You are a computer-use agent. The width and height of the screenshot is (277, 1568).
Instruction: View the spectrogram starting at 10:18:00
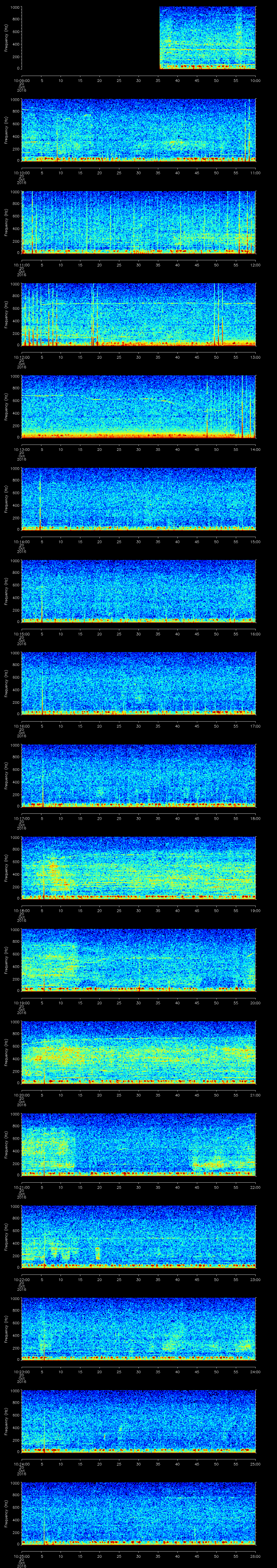(x=139, y=868)
